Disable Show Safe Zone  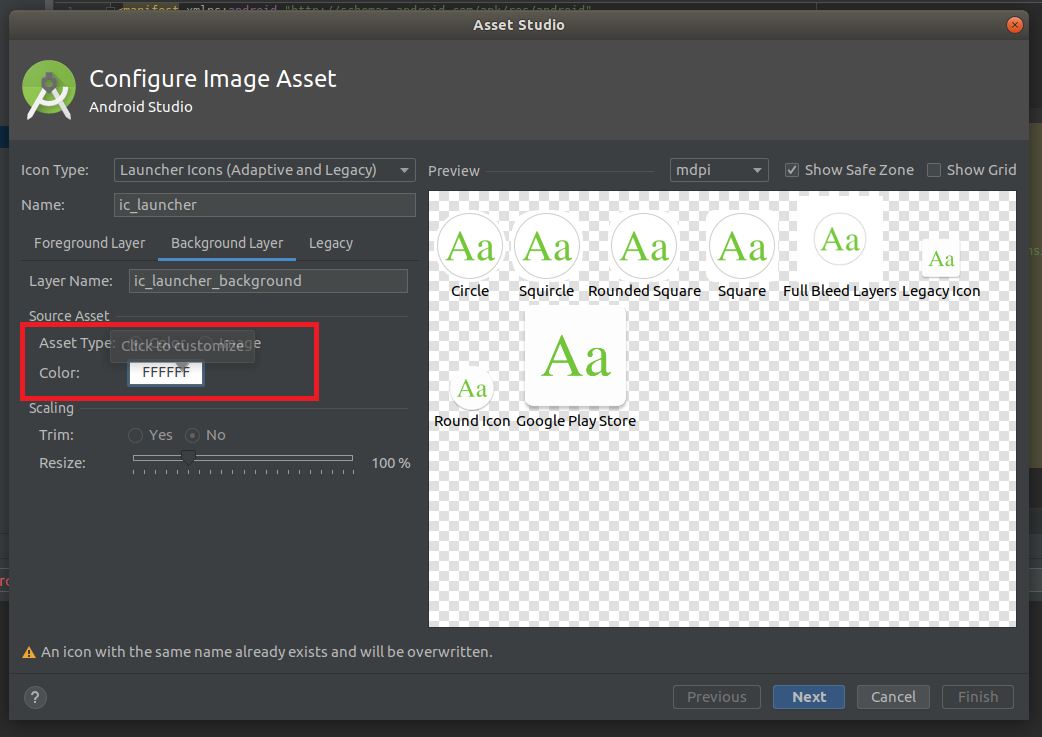pyautogui.click(x=791, y=169)
